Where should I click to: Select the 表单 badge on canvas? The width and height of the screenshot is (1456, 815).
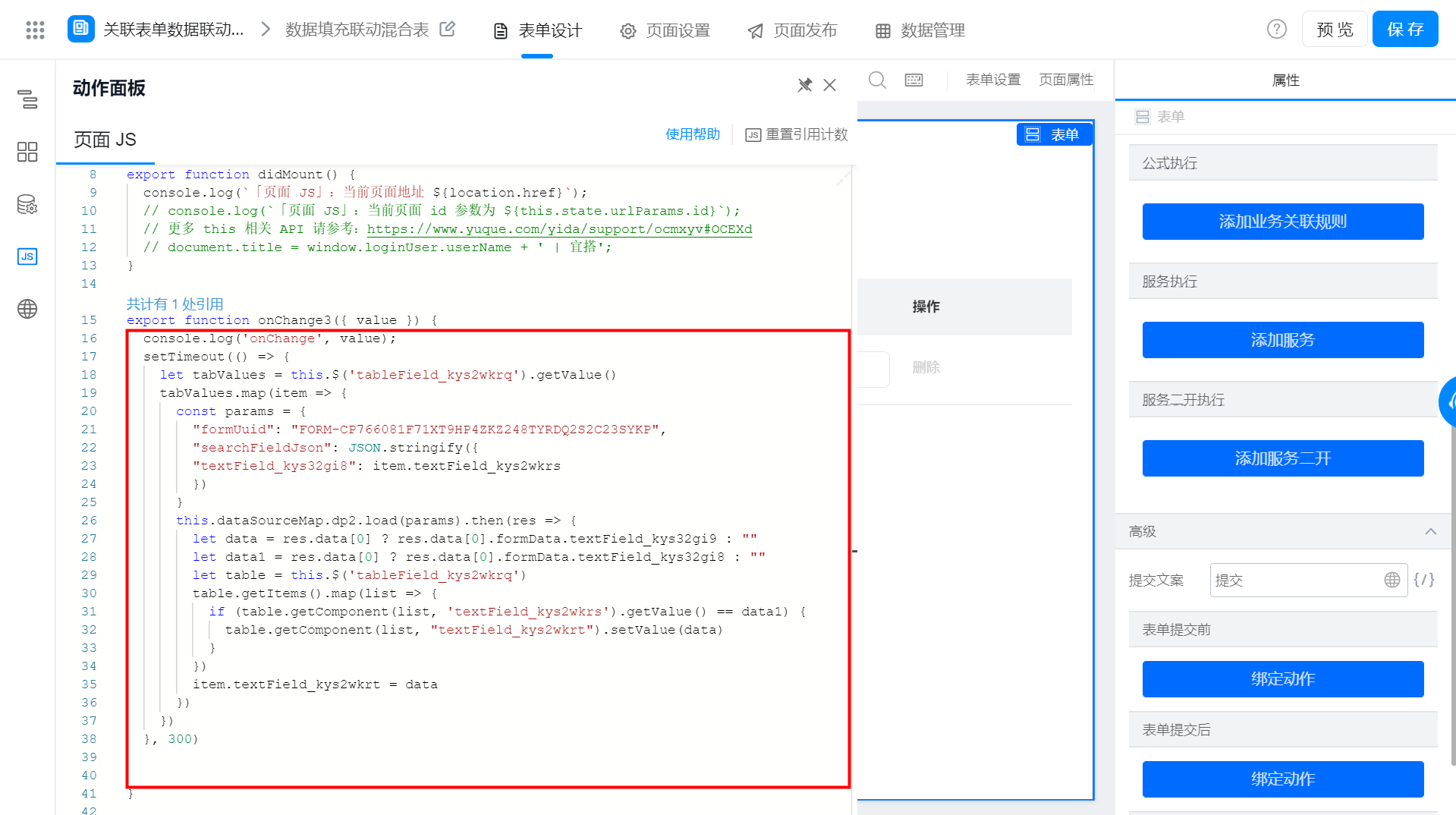(x=1054, y=134)
